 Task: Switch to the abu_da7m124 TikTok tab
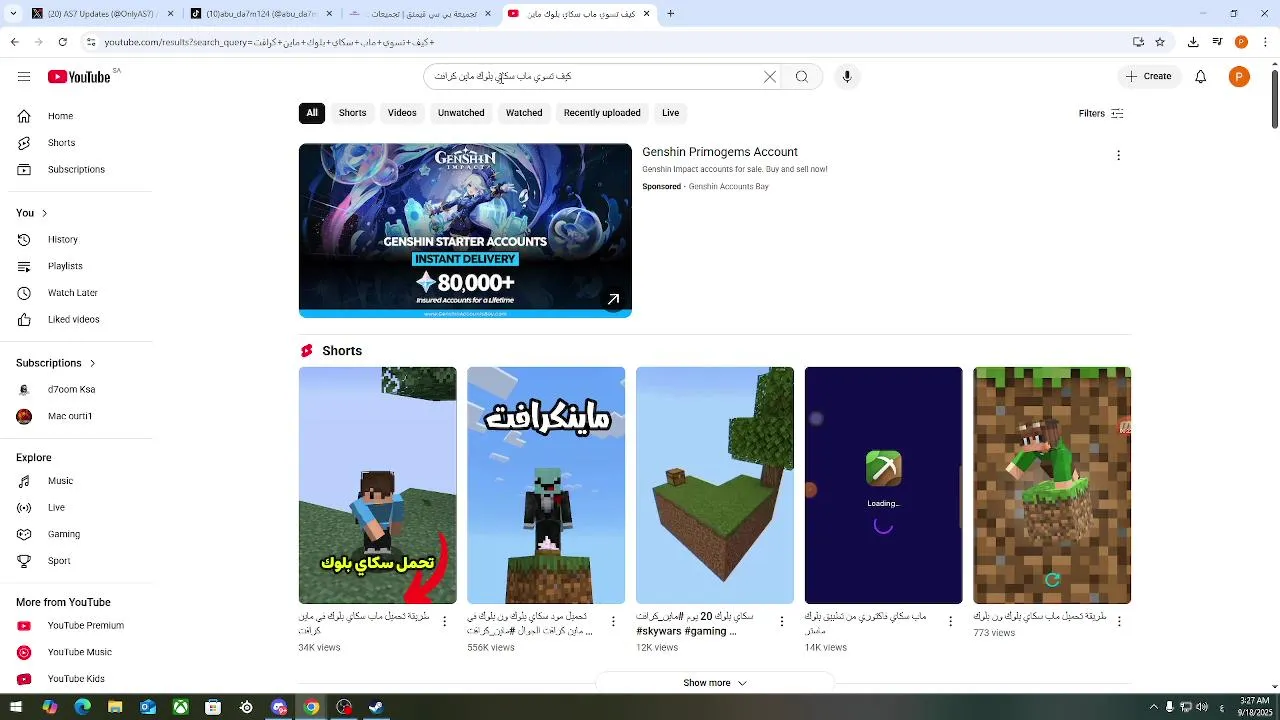click(262, 14)
